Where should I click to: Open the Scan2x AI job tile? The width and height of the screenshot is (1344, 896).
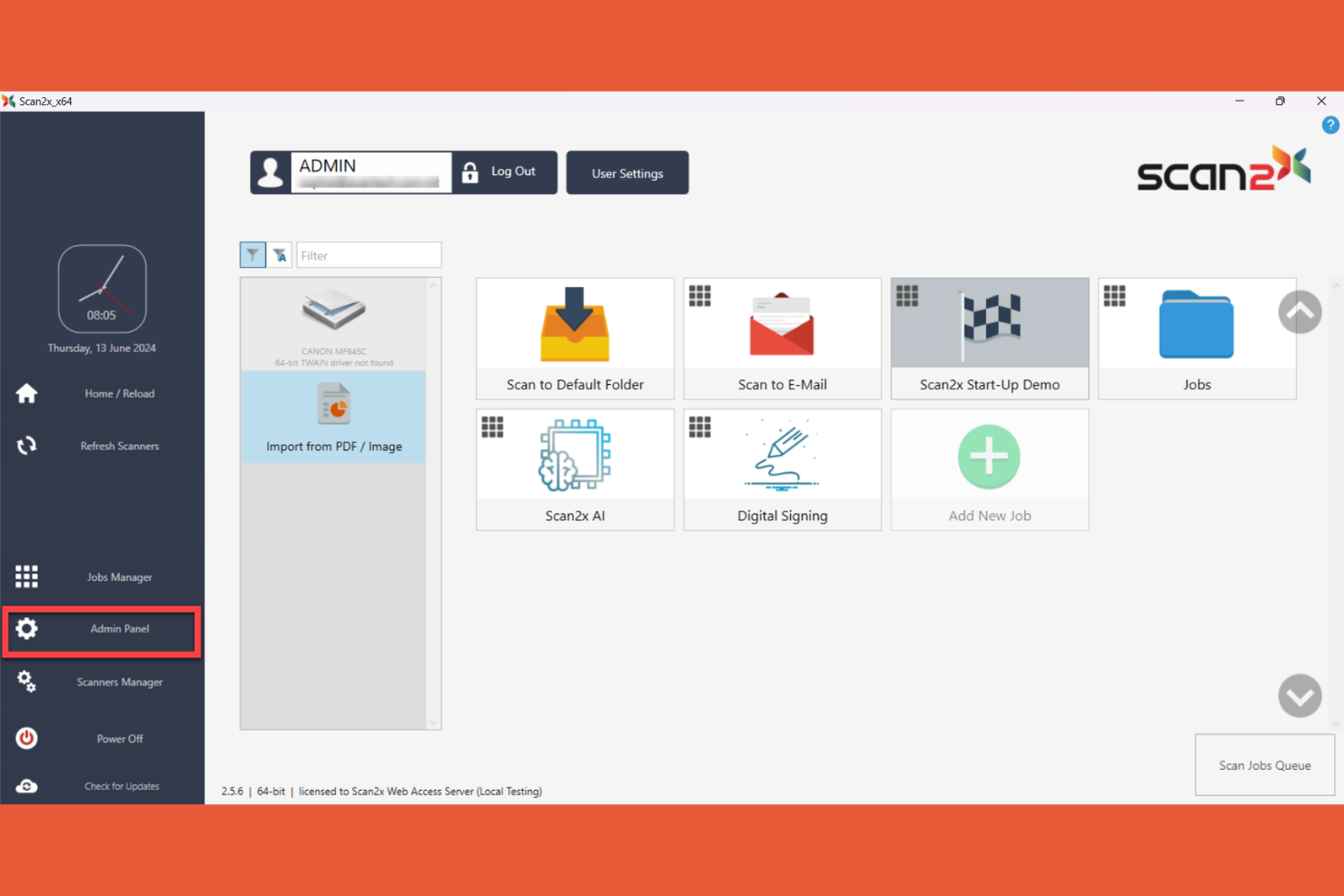click(575, 469)
